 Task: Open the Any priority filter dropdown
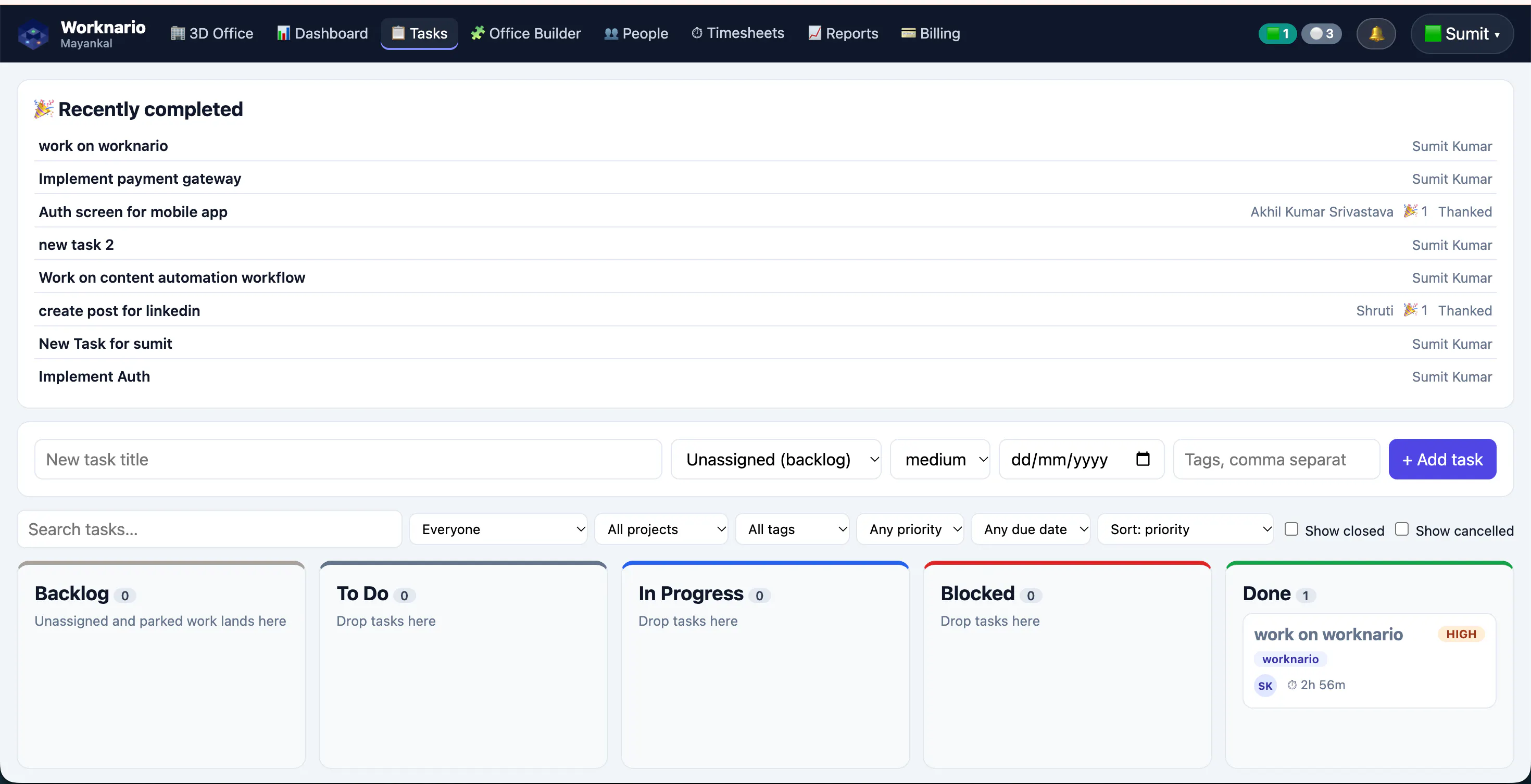click(910, 529)
